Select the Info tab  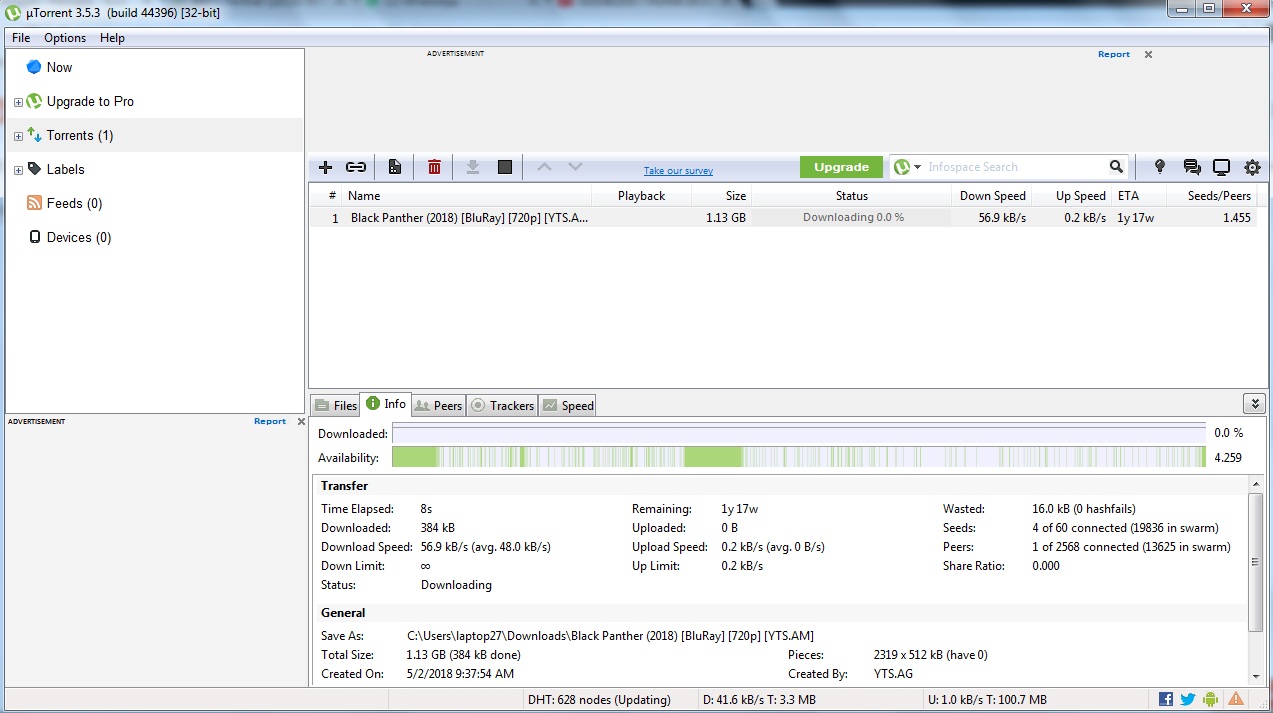[x=386, y=404]
